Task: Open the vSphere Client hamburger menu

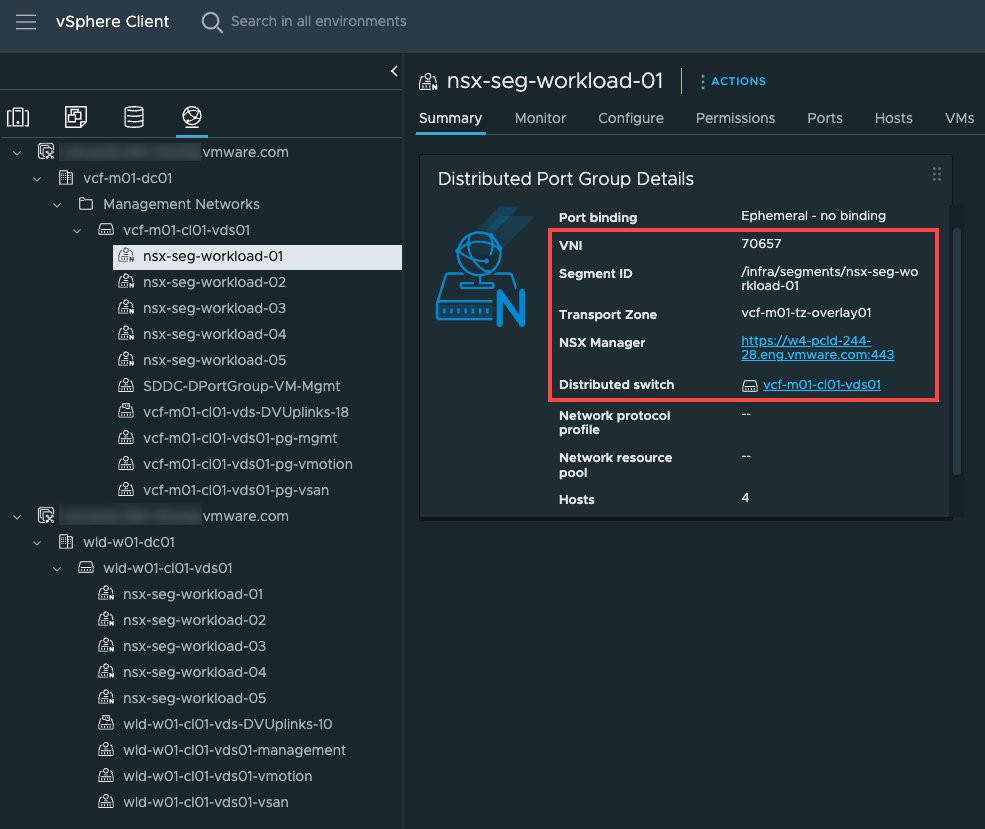Action: (25, 22)
